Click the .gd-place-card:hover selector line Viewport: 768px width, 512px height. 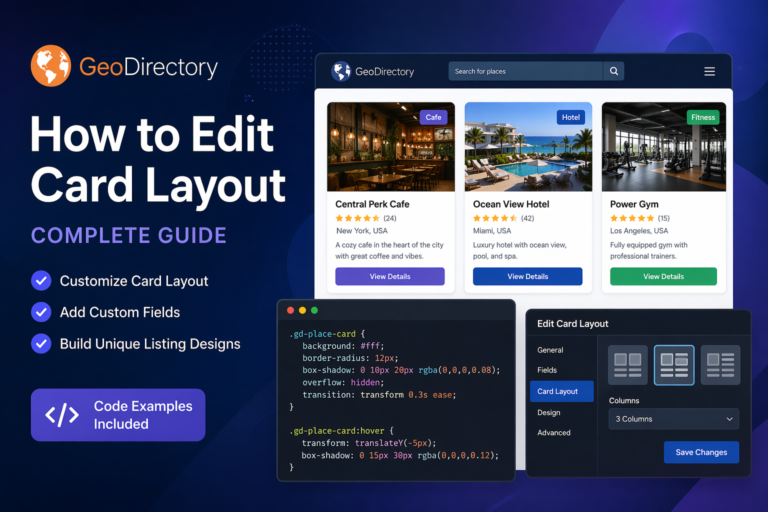(x=341, y=431)
